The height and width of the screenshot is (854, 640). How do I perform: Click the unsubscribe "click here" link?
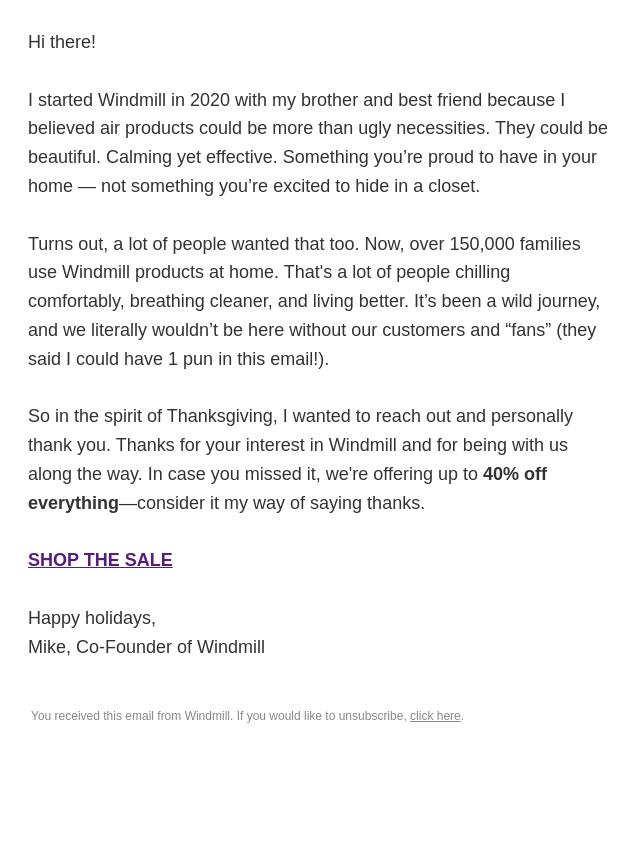pyautogui.click(x=435, y=716)
